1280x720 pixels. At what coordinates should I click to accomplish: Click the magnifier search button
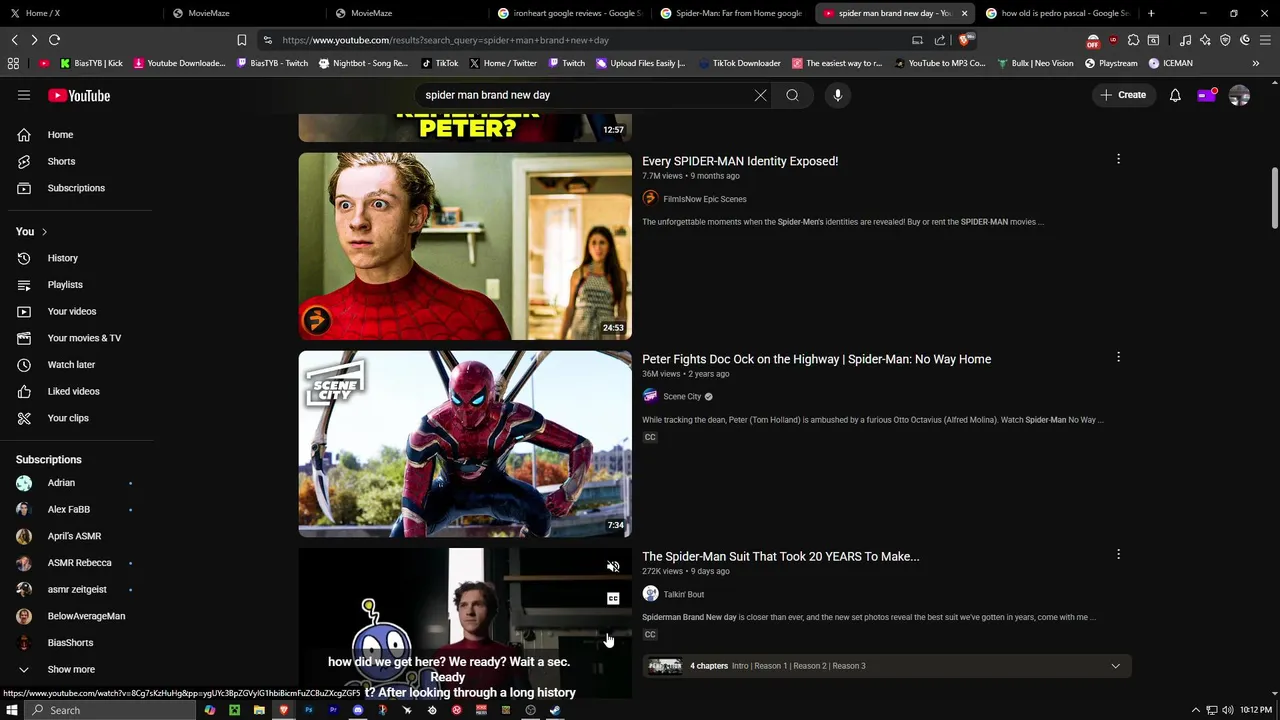pos(792,95)
